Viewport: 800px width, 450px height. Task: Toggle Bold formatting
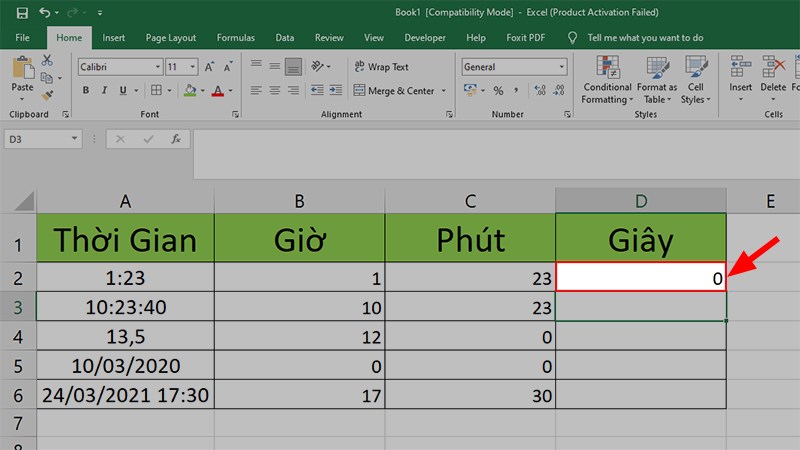tap(87, 91)
